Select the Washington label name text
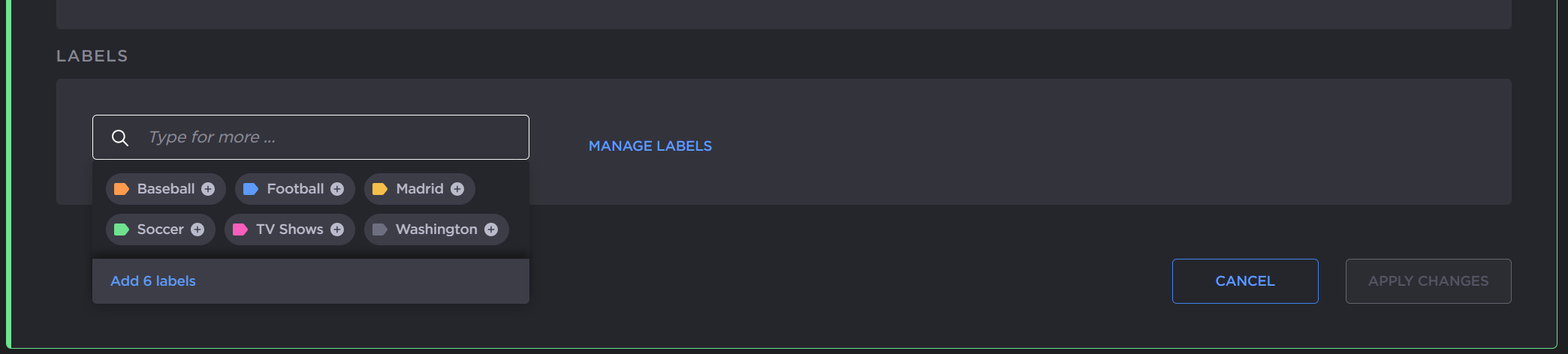 tap(436, 229)
